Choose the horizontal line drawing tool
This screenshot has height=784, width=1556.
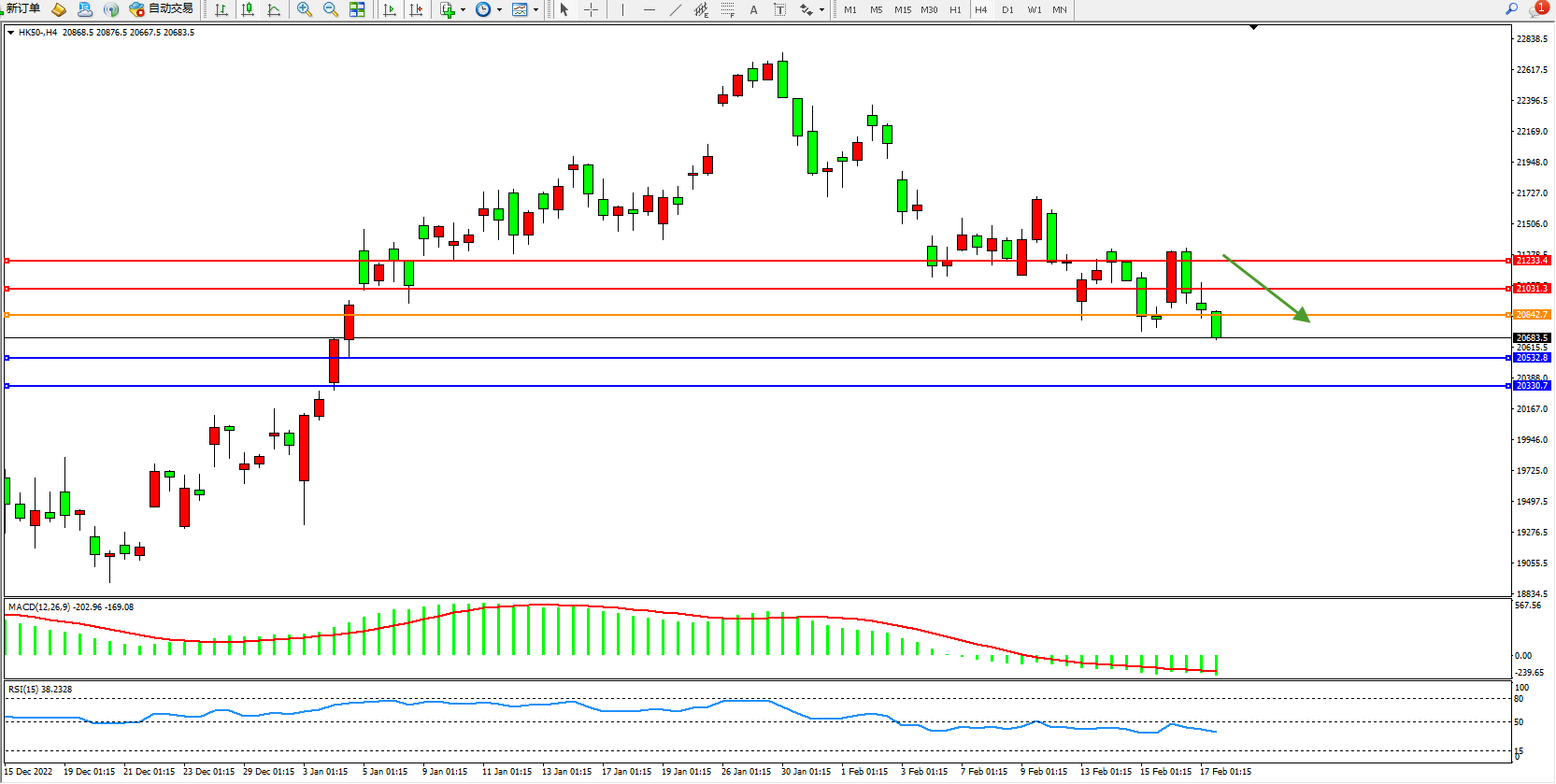click(x=650, y=9)
